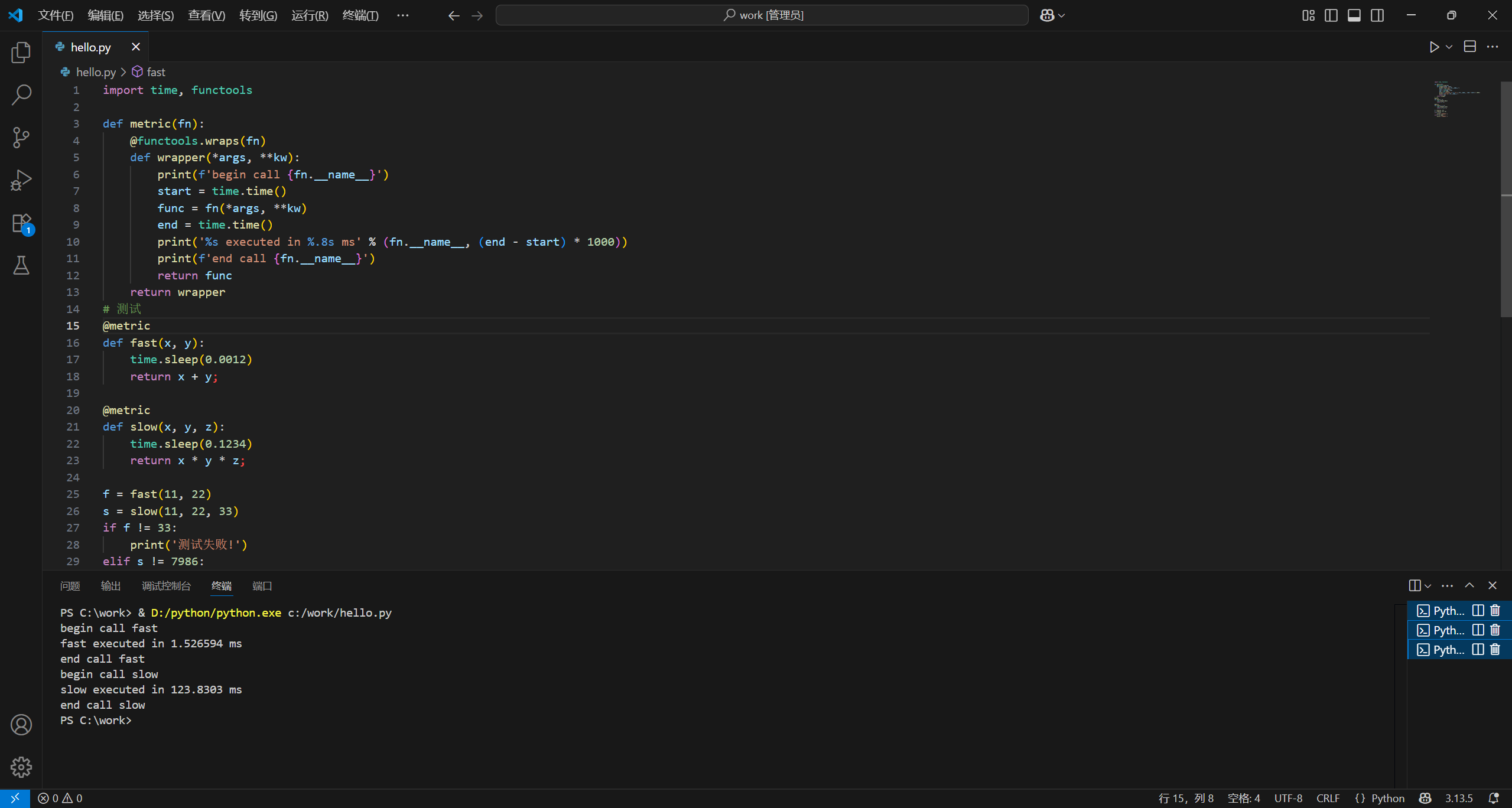Open the Explorer view in activity bar

[x=21, y=53]
